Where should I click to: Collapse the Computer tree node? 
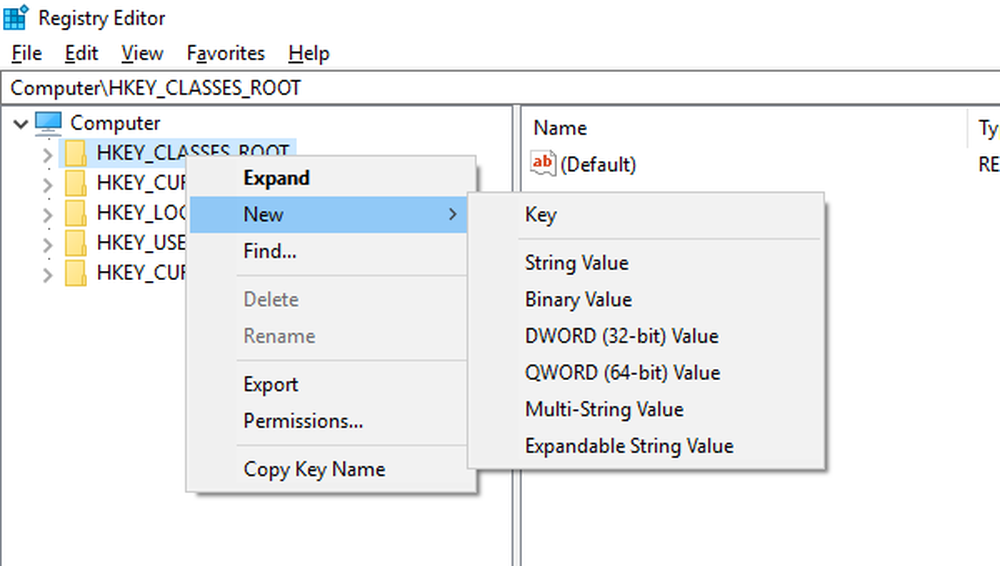point(21,123)
